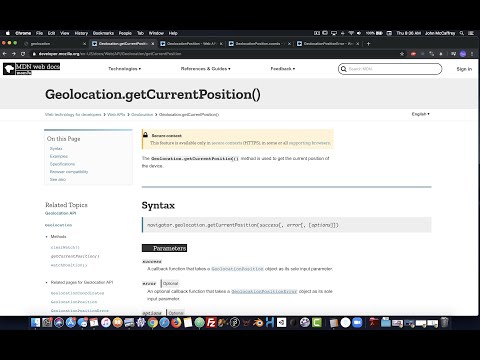The height and width of the screenshot is (360, 480).
Task: Open the Bookmarks menu
Action: coord(103,33)
